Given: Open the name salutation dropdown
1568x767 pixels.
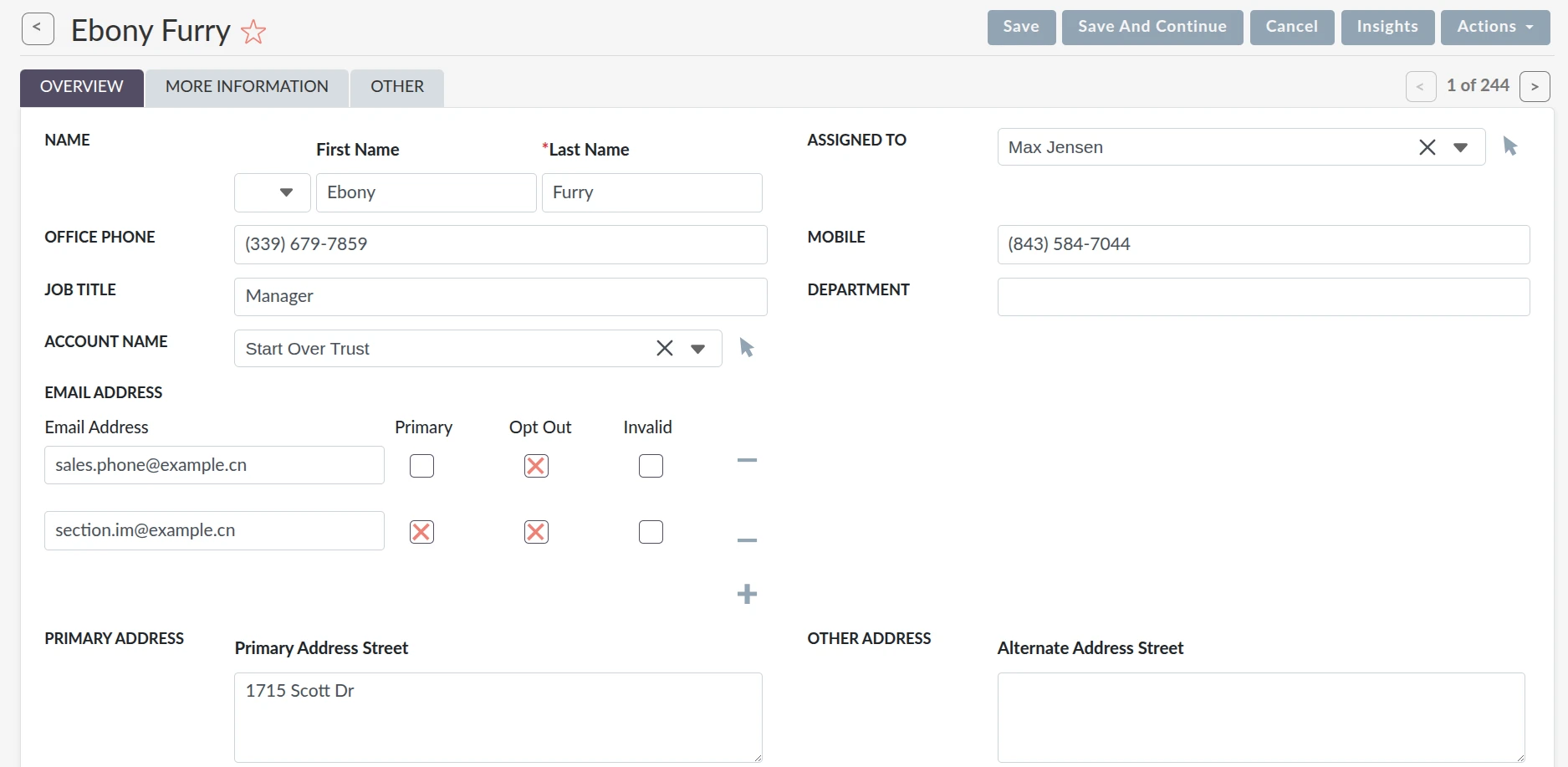Looking at the screenshot, I should click(273, 192).
